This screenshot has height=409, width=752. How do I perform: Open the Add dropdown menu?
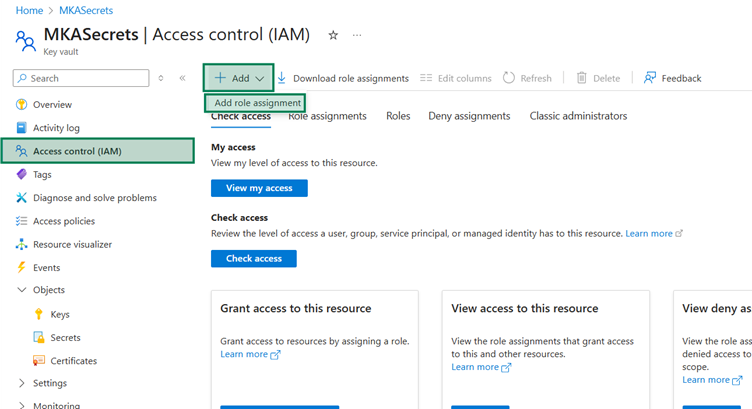coord(238,78)
